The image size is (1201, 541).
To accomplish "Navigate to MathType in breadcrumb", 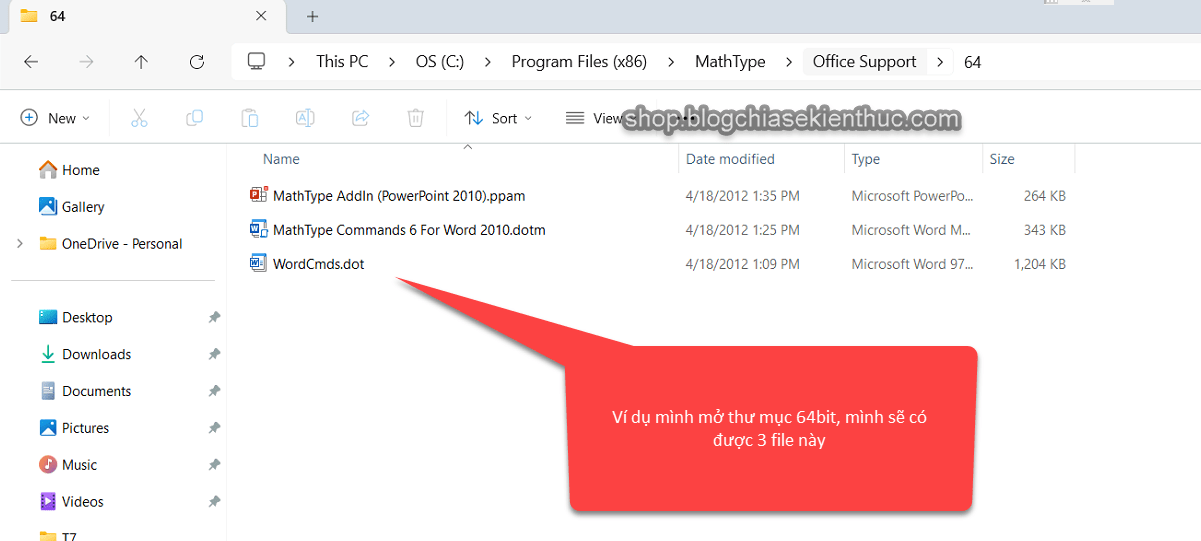I will pos(730,62).
